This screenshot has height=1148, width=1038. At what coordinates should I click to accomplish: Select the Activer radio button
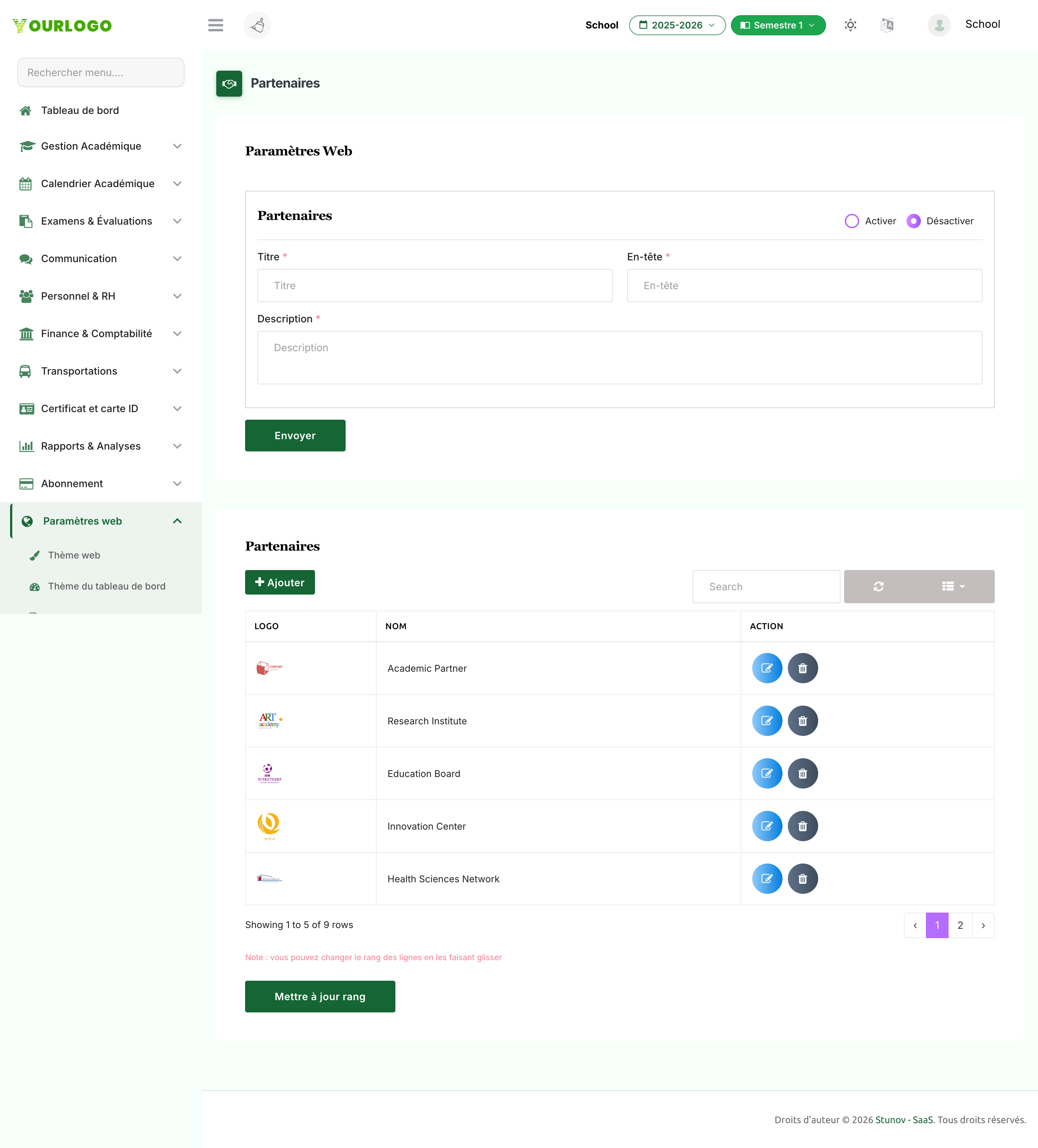(x=851, y=221)
